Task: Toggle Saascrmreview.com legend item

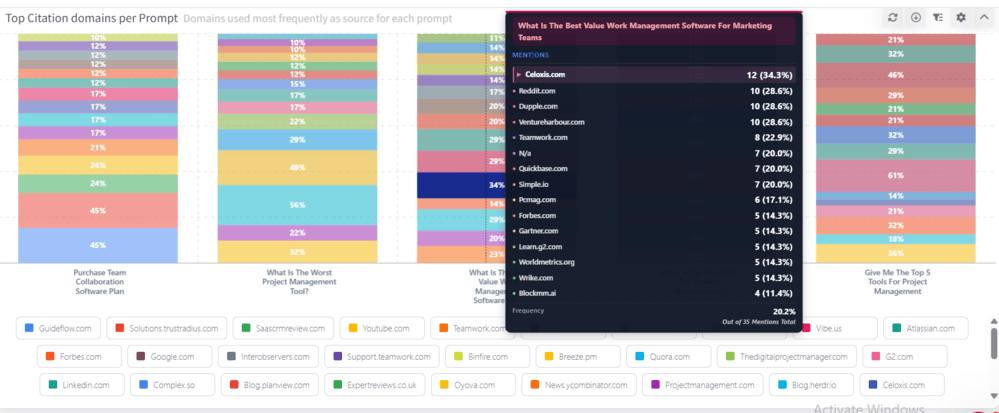Action: [282, 328]
